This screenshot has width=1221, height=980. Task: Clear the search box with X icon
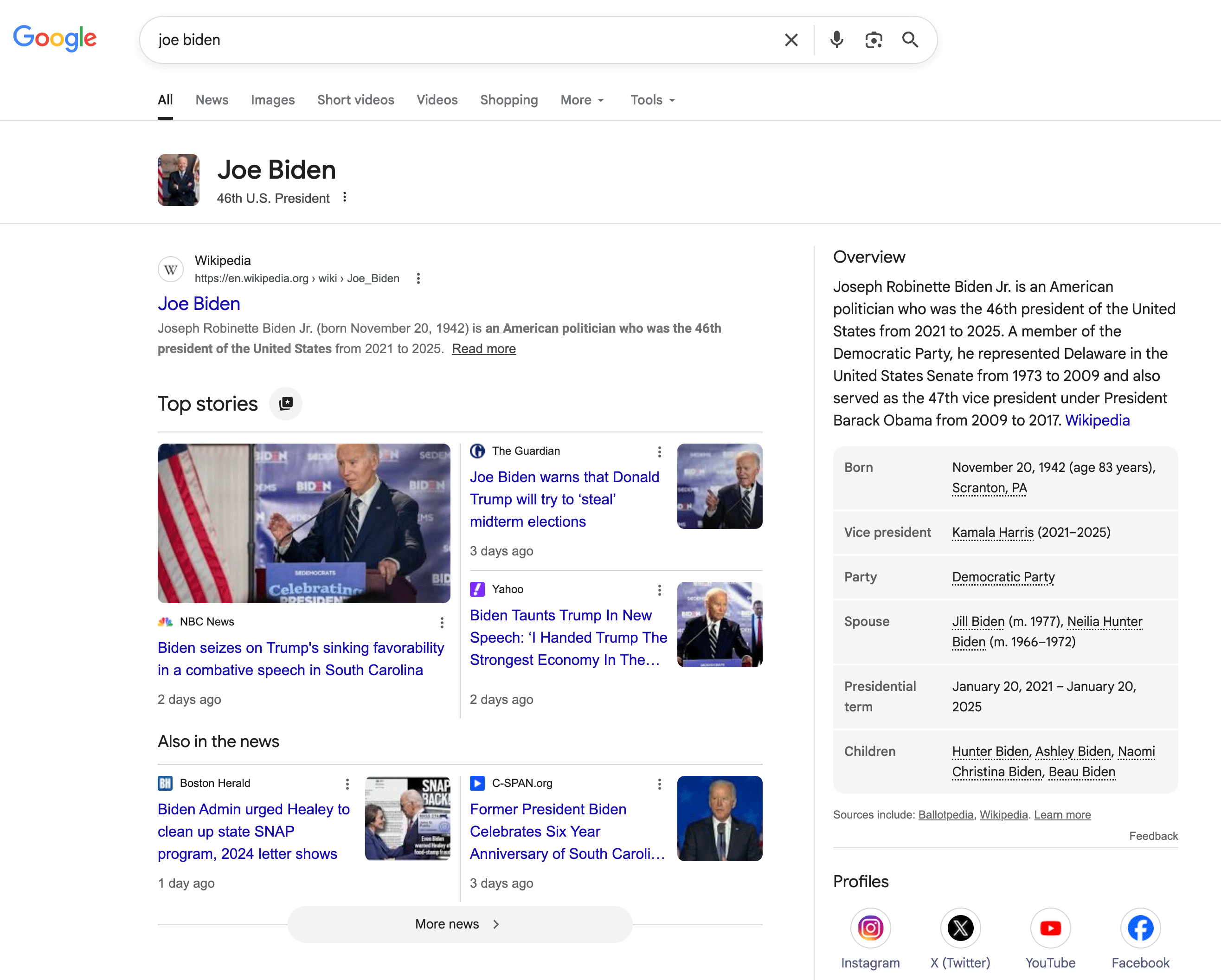pos(790,40)
